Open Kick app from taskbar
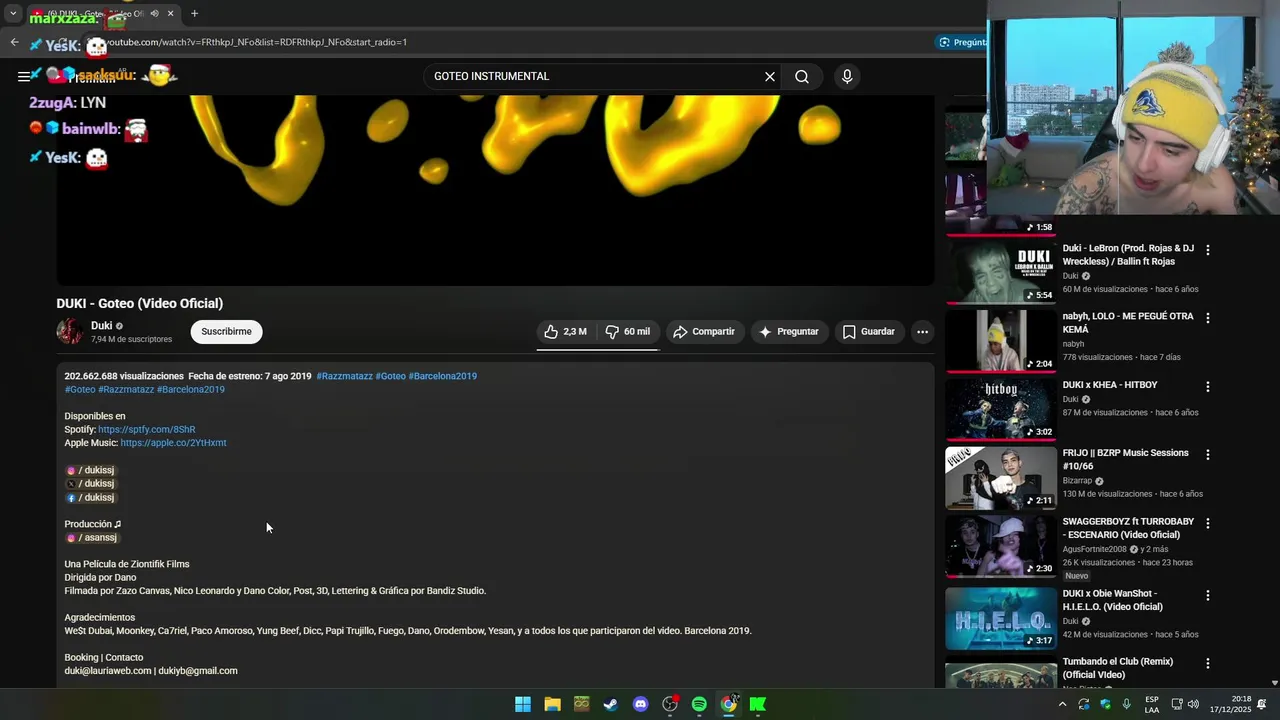Screen dimensions: 1280x720 click(758, 704)
